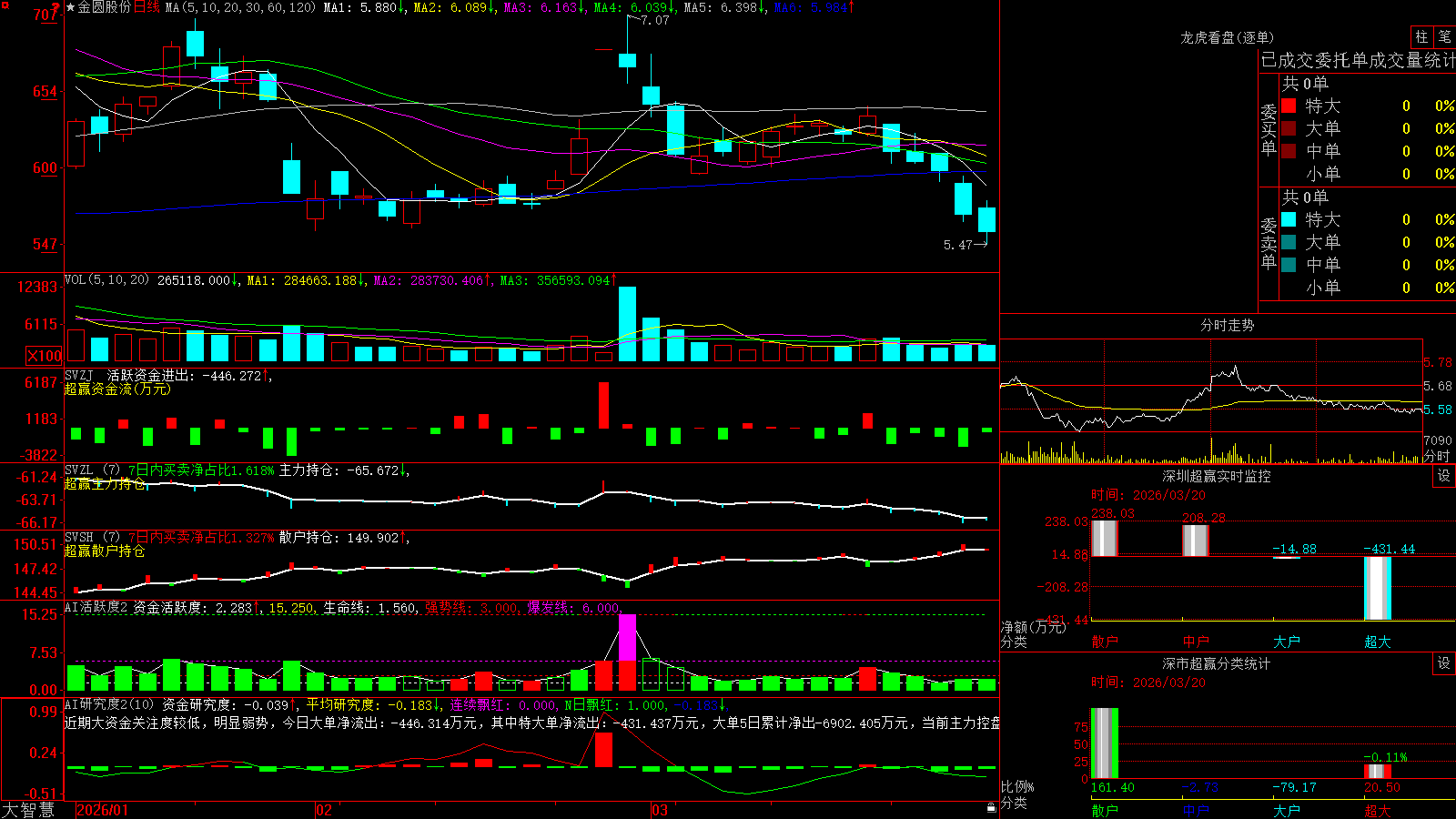Click the 金圆股份 stock name
This screenshot has height=819, width=1456.
click(x=105, y=7)
